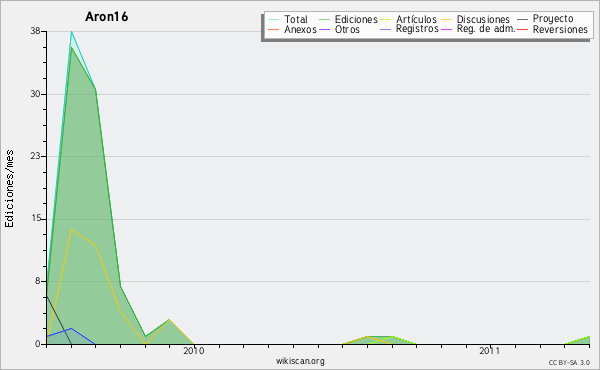Click the y-axis value 0

(38, 344)
